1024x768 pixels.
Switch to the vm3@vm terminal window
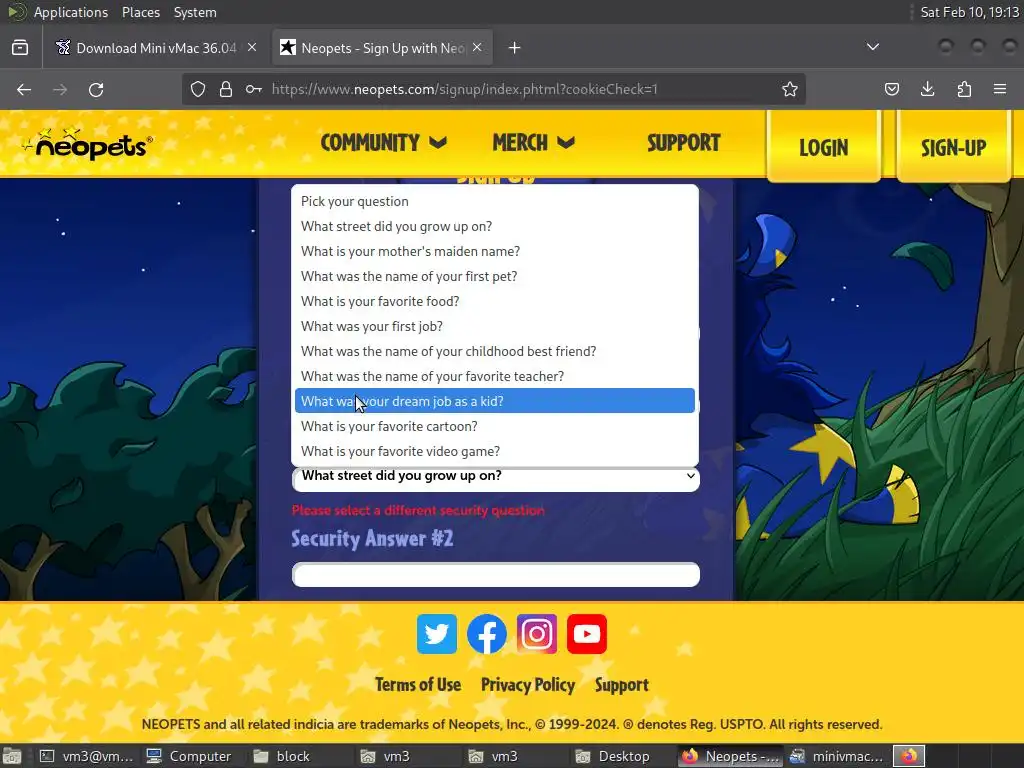(x=86, y=756)
